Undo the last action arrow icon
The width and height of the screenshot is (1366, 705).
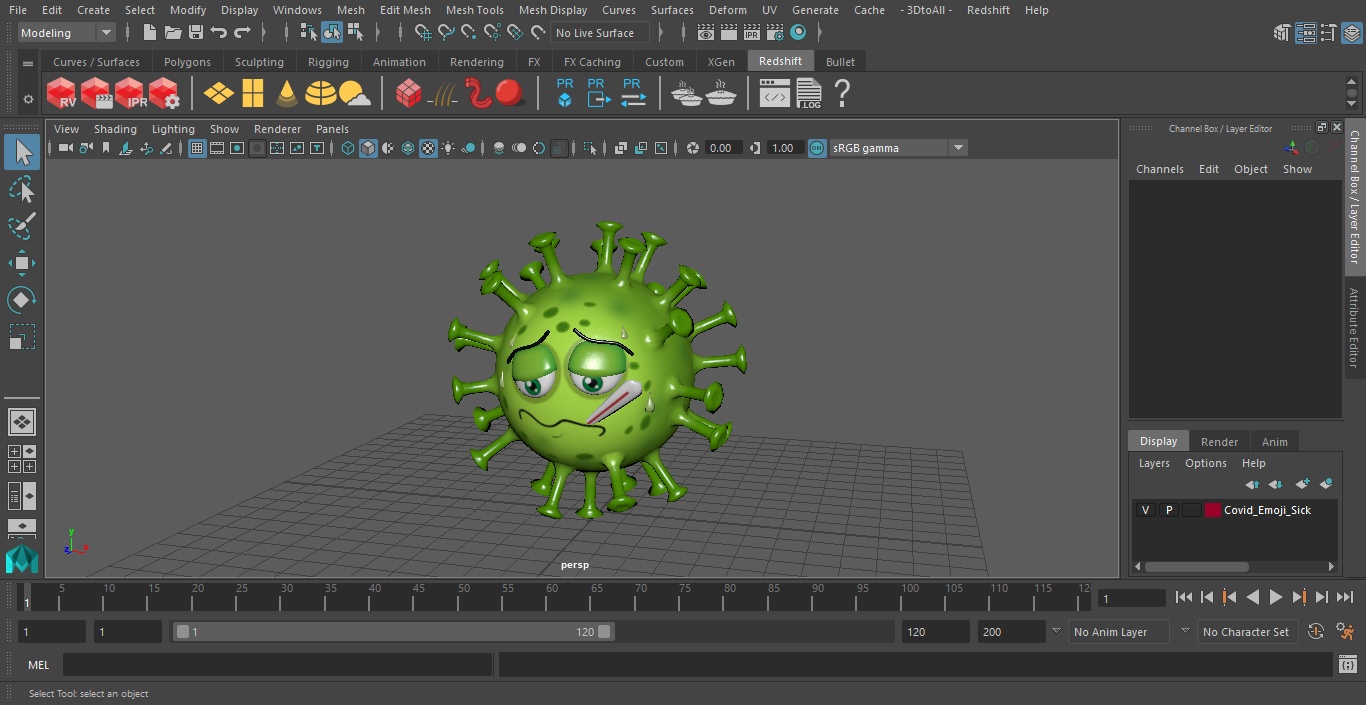click(x=219, y=33)
